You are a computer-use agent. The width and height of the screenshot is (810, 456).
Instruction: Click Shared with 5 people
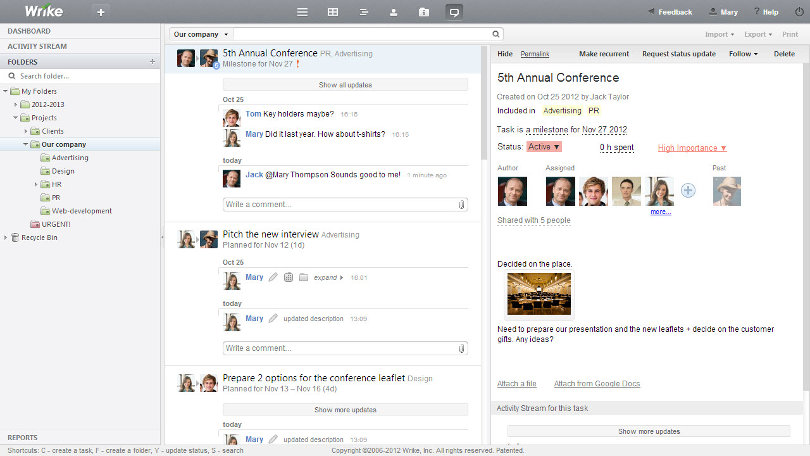tap(534, 221)
